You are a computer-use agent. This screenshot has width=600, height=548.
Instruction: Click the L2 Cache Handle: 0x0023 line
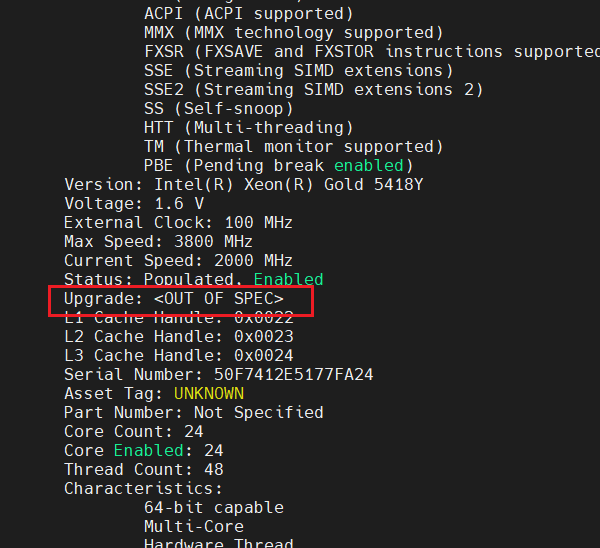tap(178, 337)
